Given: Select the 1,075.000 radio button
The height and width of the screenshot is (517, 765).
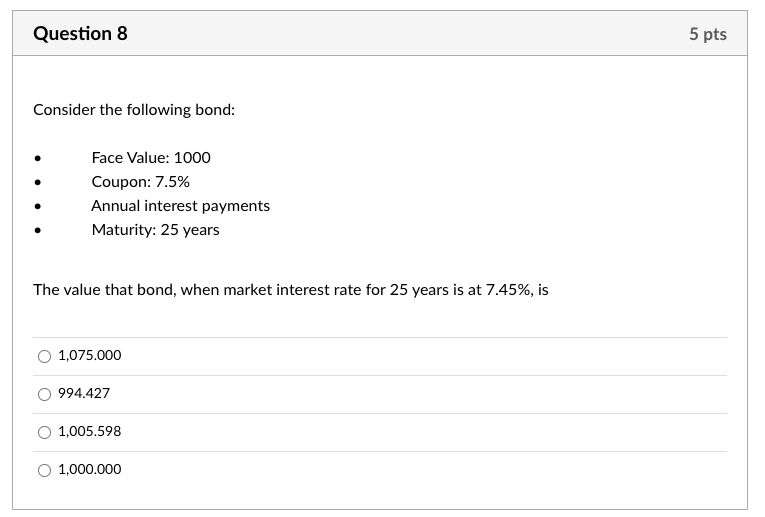Looking at the screenshot, I should (x=44, y=357).
